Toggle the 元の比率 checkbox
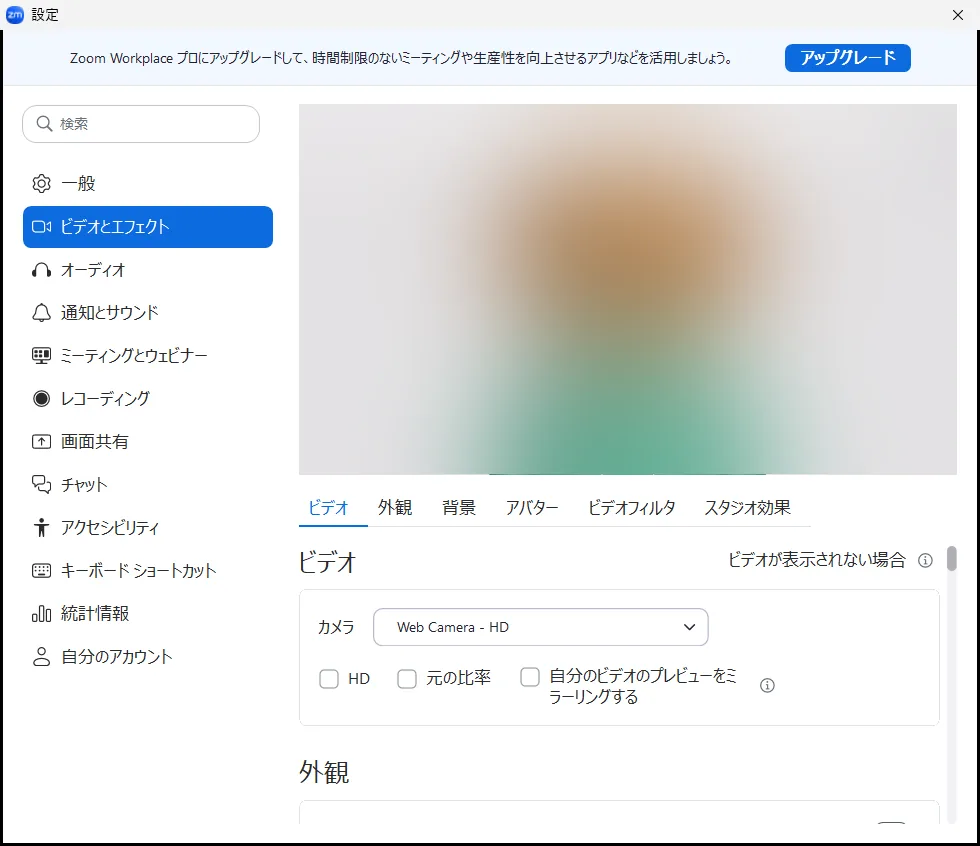This screenshot has width=980, height=846. click(407, 679)
